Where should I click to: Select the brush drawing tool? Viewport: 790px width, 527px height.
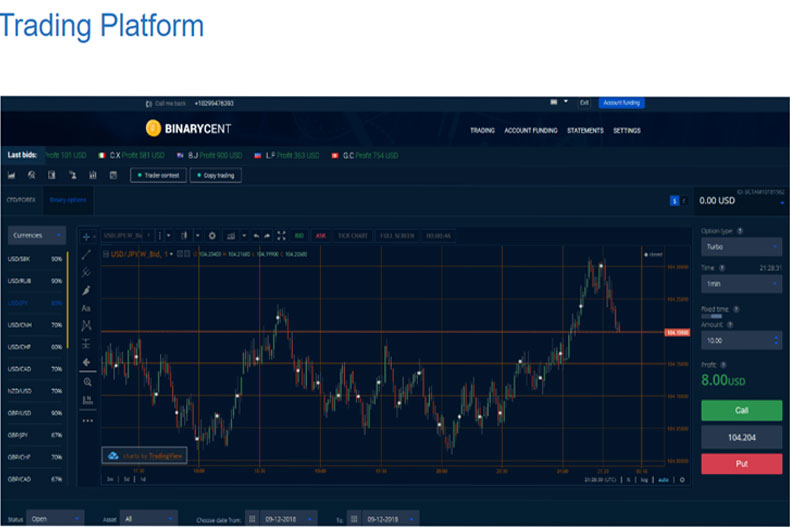pos(86,290)
